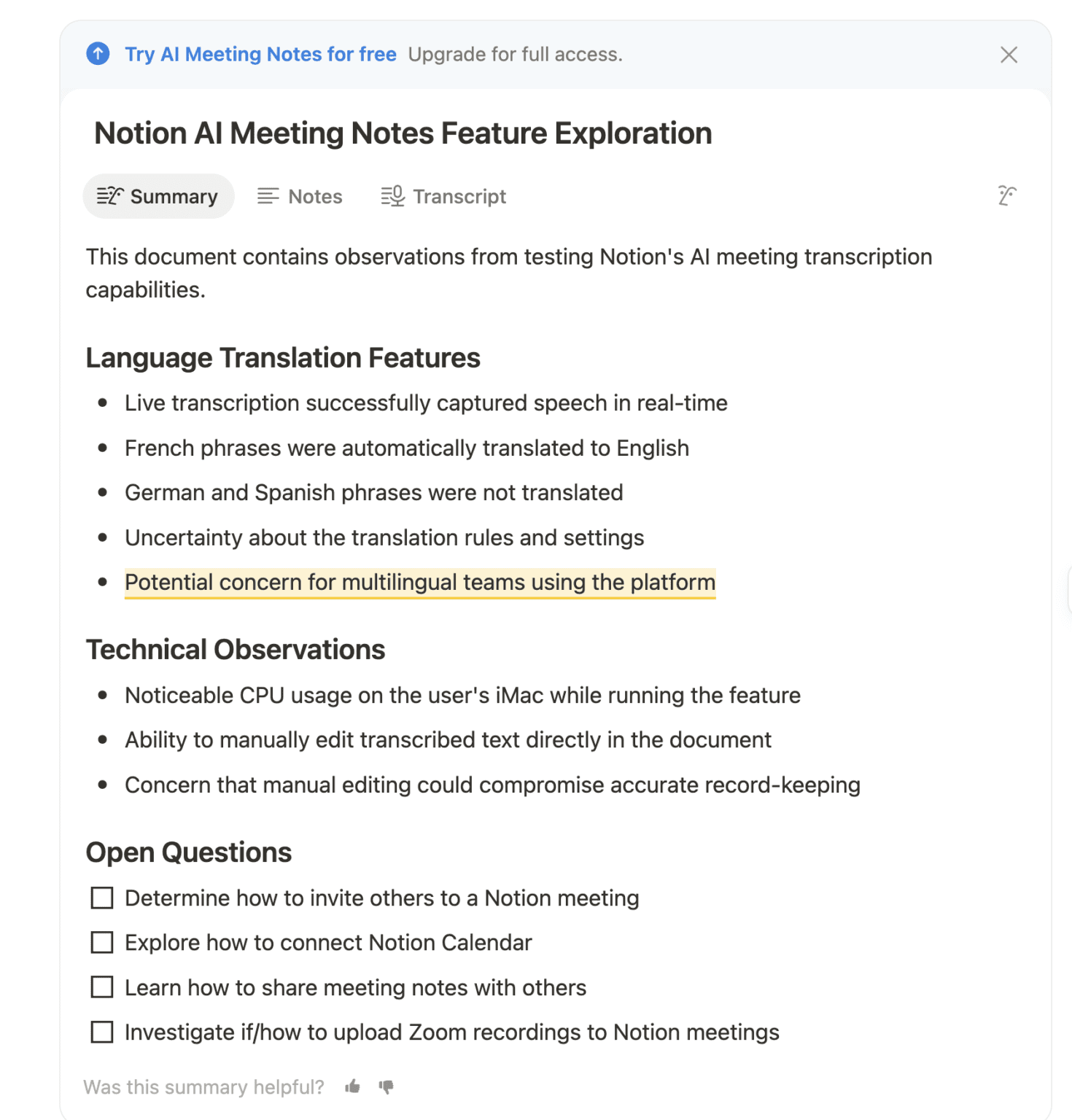Screen dimensions: 1072x1120
Task: Open the Transcript tab
Action: coord(459,196)
